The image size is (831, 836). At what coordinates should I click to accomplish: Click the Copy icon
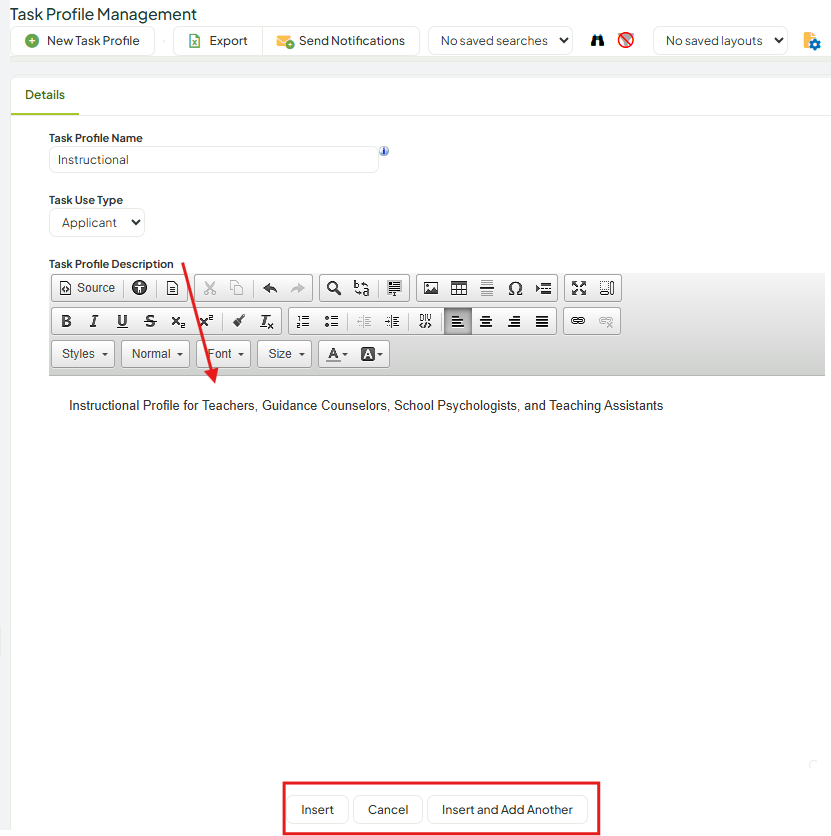[237, 288]
